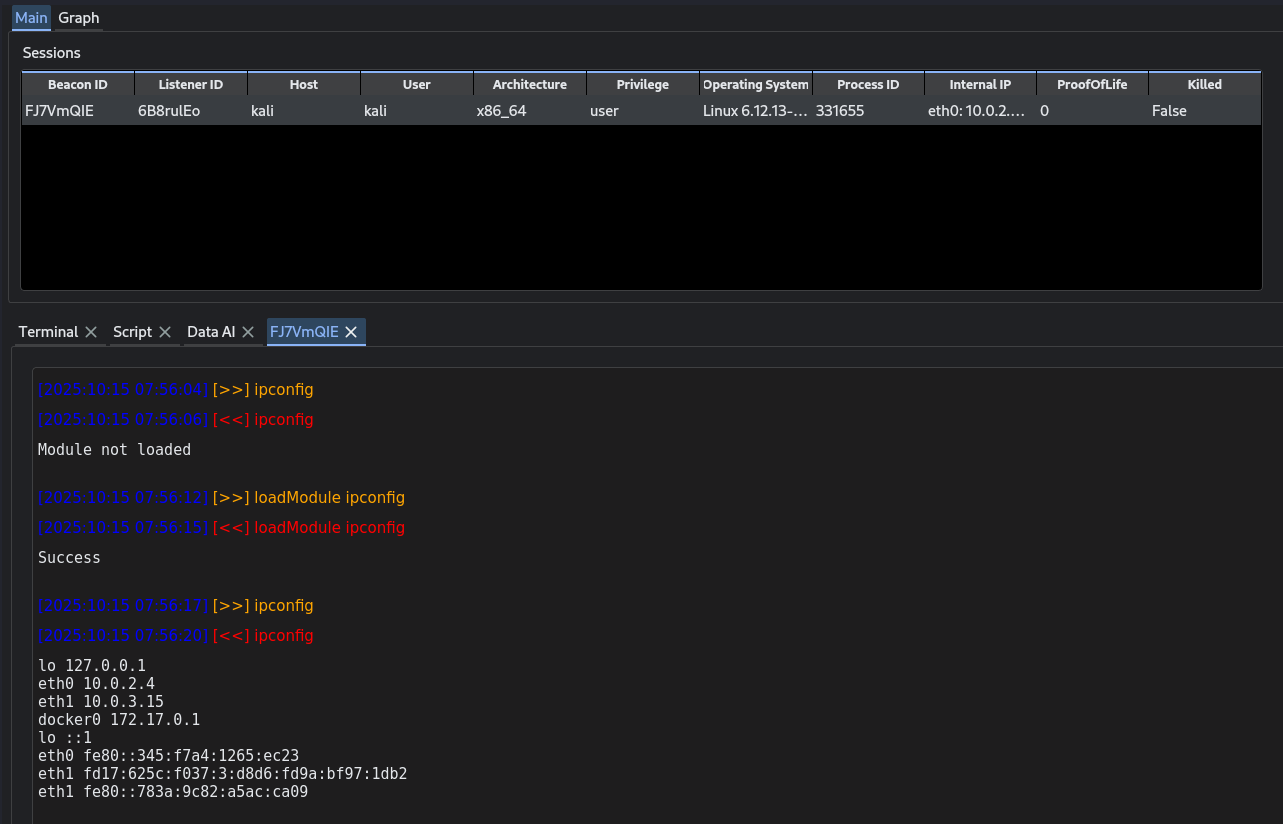Screen dimensions: 1283x824
Task: Close the Terminal tab
Action: click(91, 332)
